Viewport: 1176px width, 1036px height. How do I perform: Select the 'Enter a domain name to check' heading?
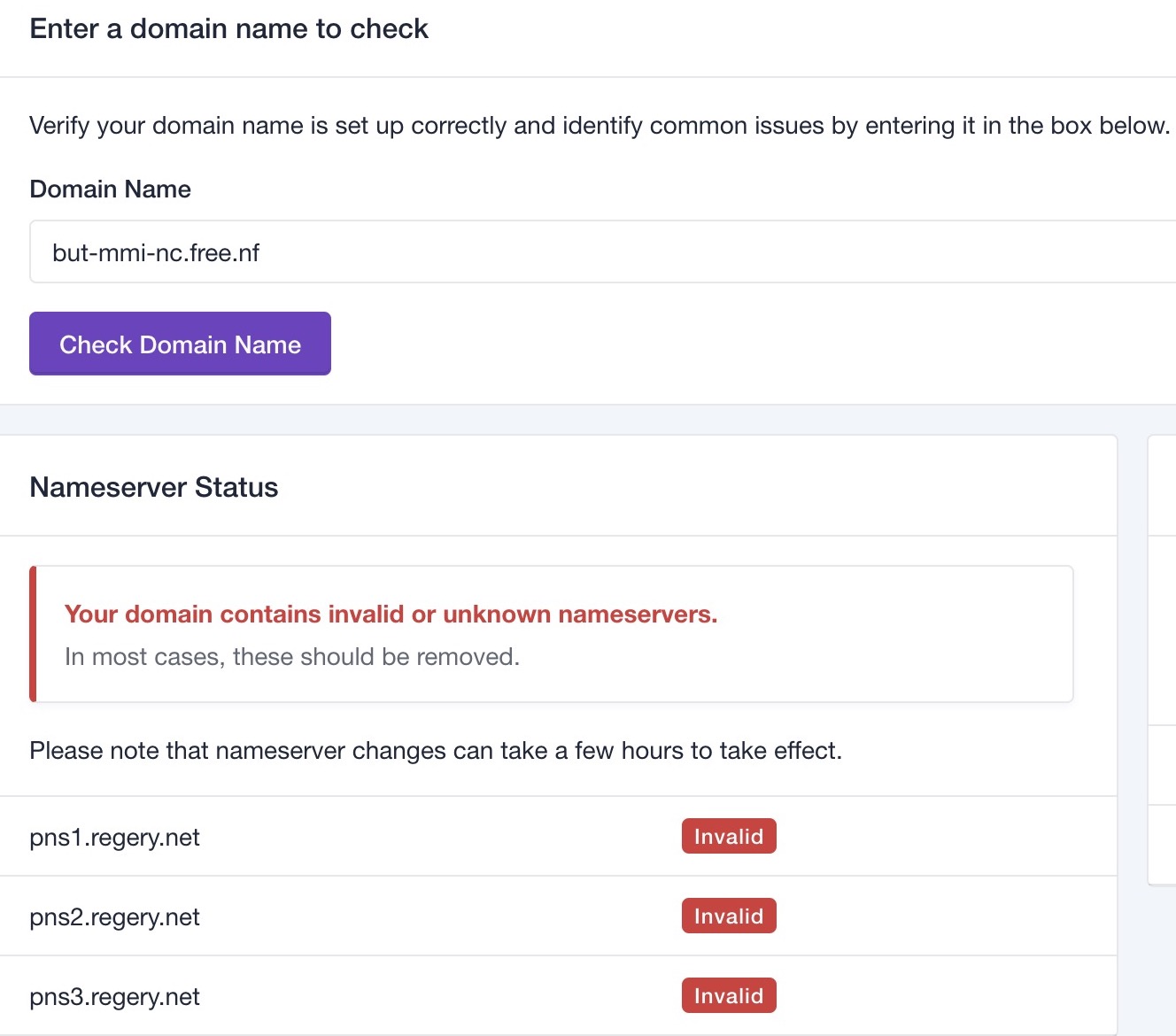tap(228, 29)
